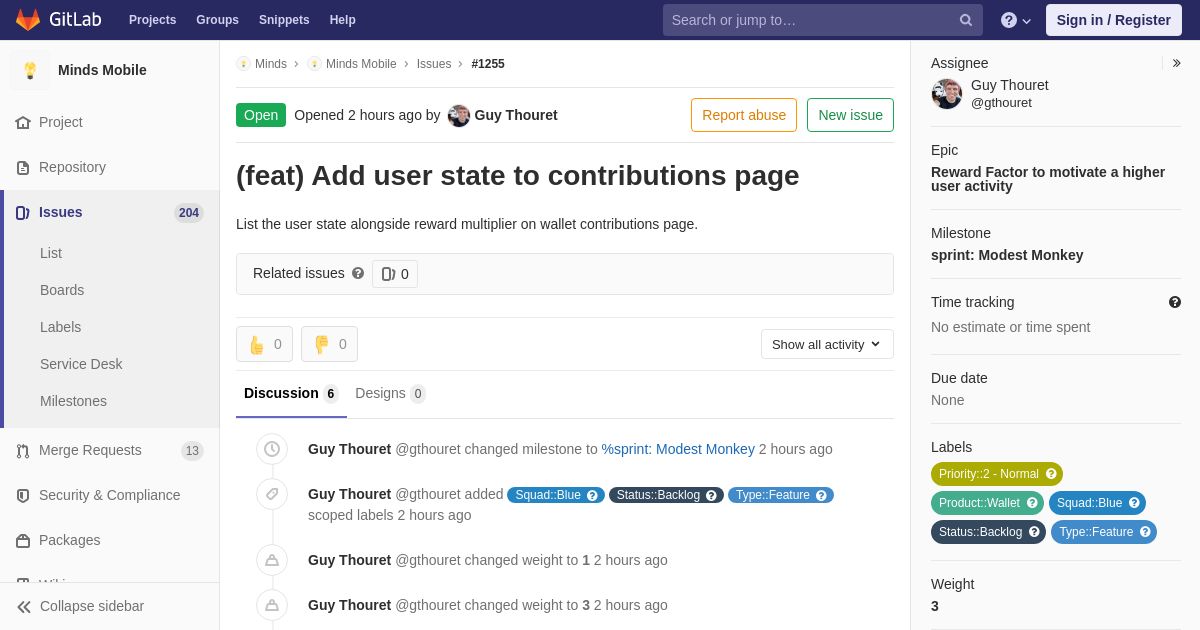Image resolution: width=1200 pixels, height=630 pixels.
Task: Open the Help question mark menu
Action: tap(1016, 20)
